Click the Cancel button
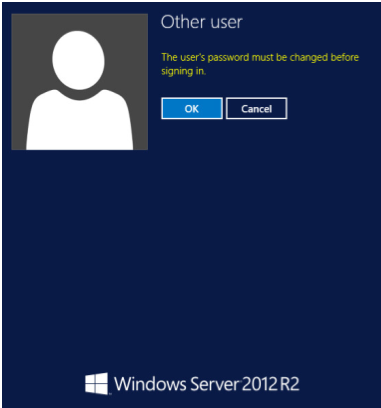The image size is (381, 408). (x=256, y=108)
